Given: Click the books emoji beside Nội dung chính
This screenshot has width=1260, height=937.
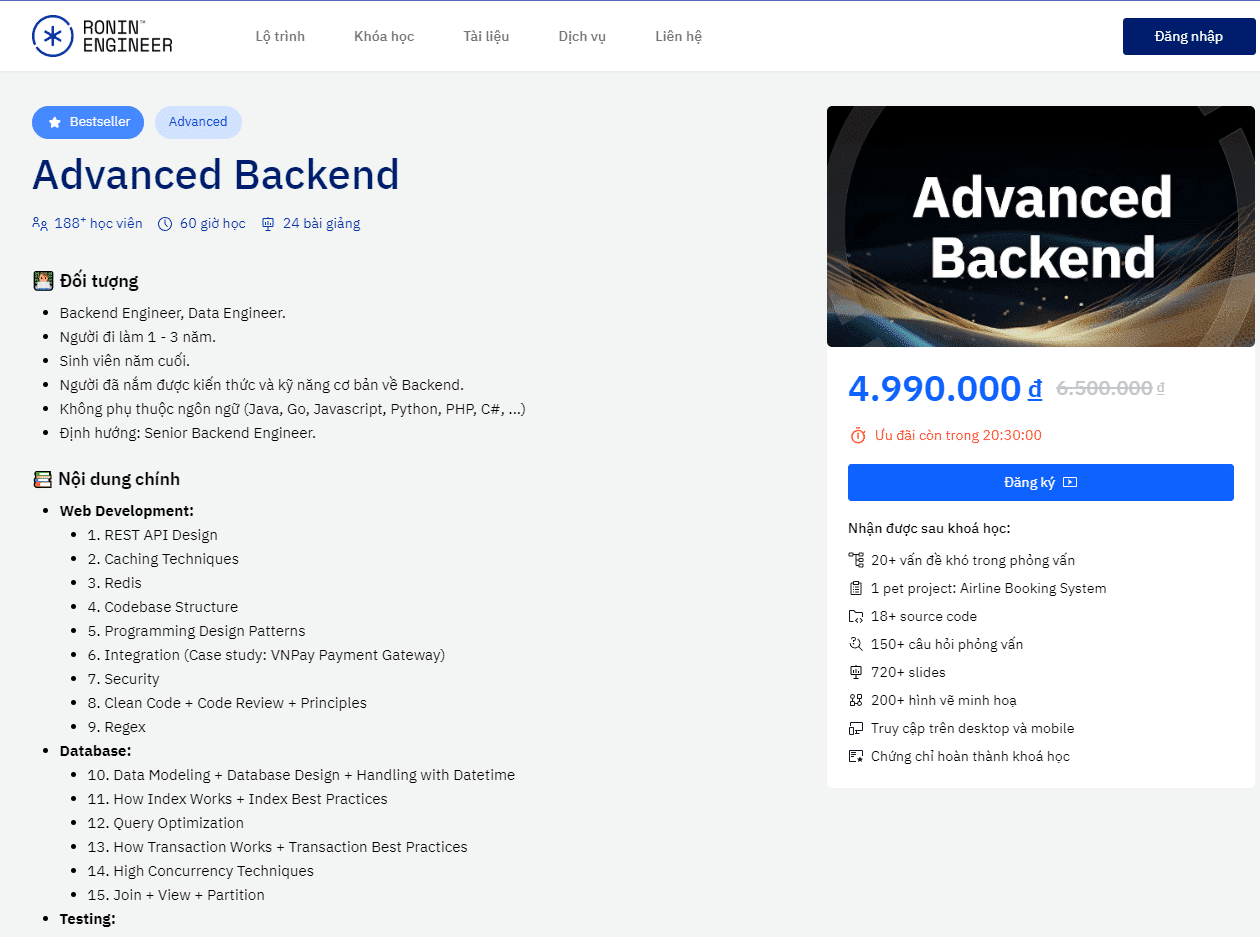Looking at the screenshot, I should click(x=43, y=479).
